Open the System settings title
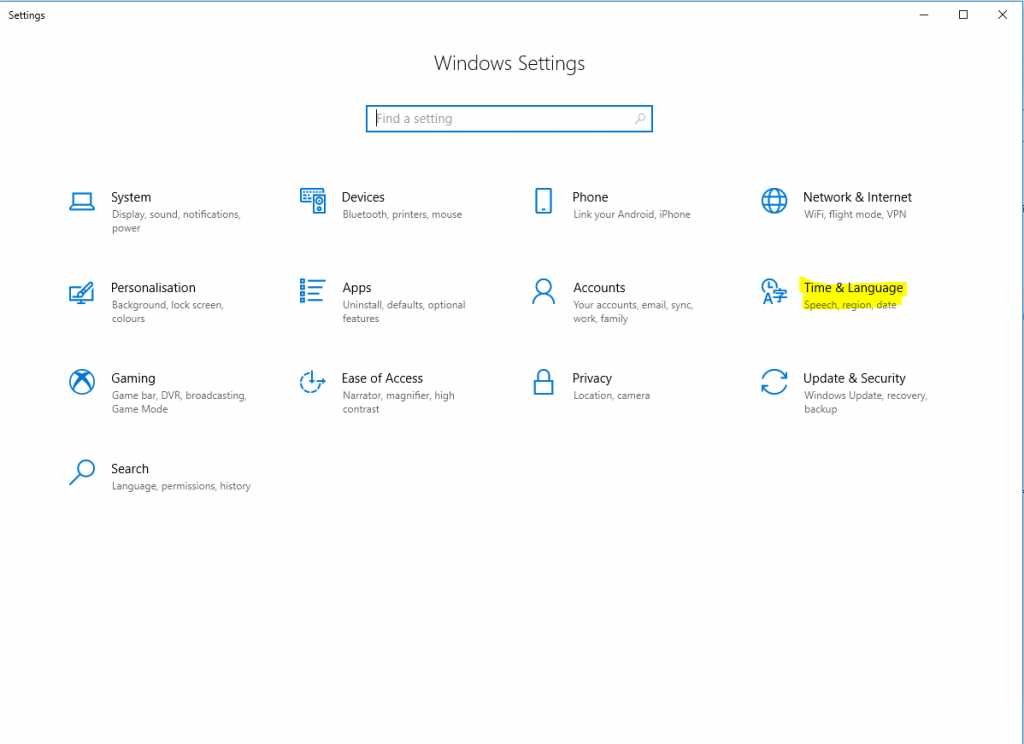 131,197
